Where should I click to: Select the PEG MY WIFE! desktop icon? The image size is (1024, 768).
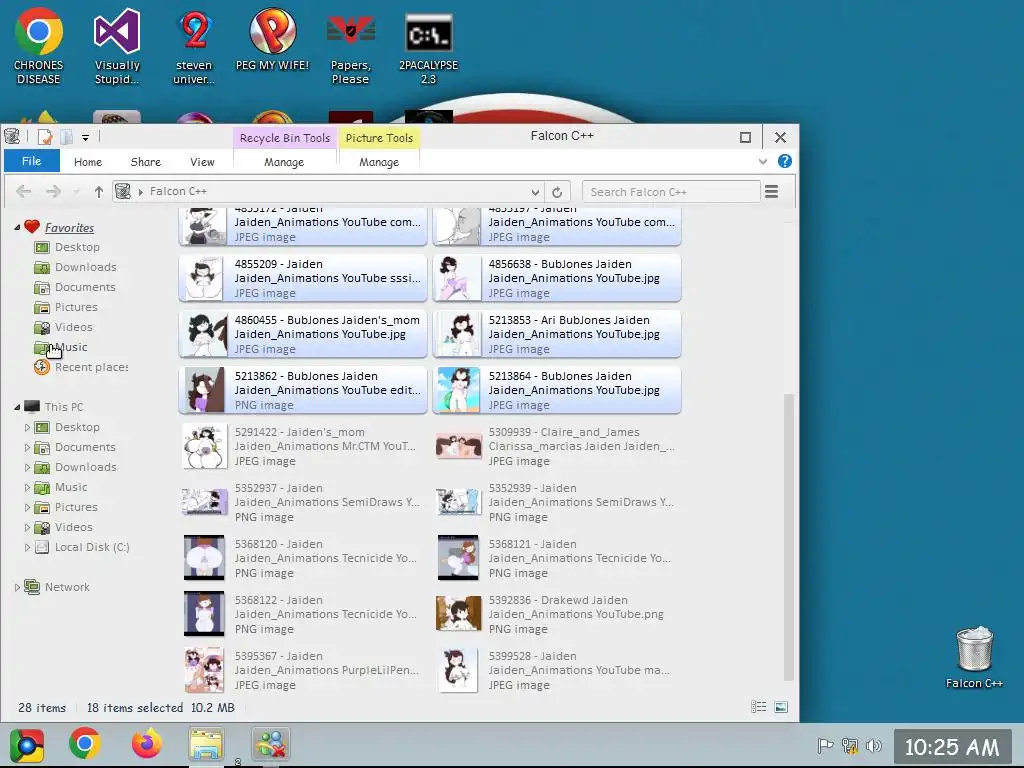[x=272, y=40]
